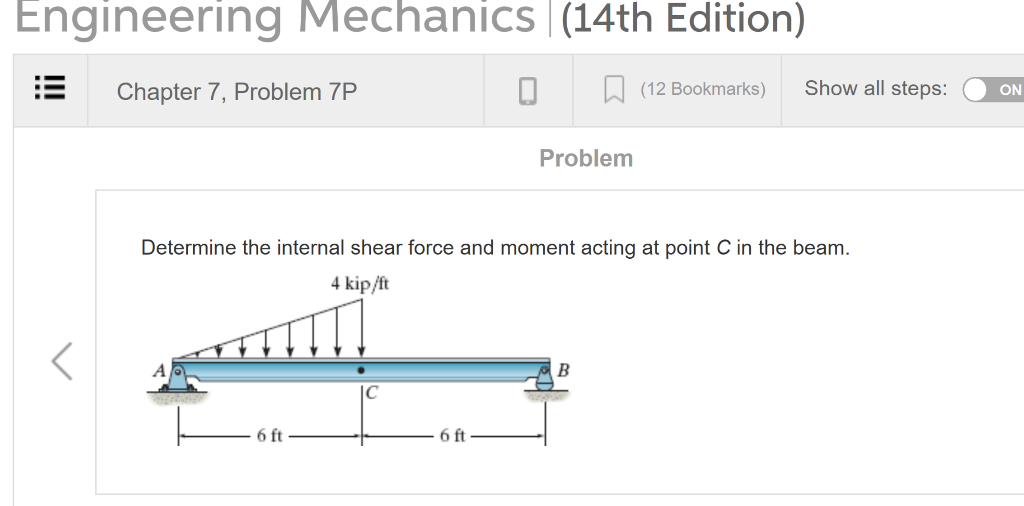Select the 'Problem' section heading
The height and width of the screenshot is (506, 1024).
coord(586,158)
